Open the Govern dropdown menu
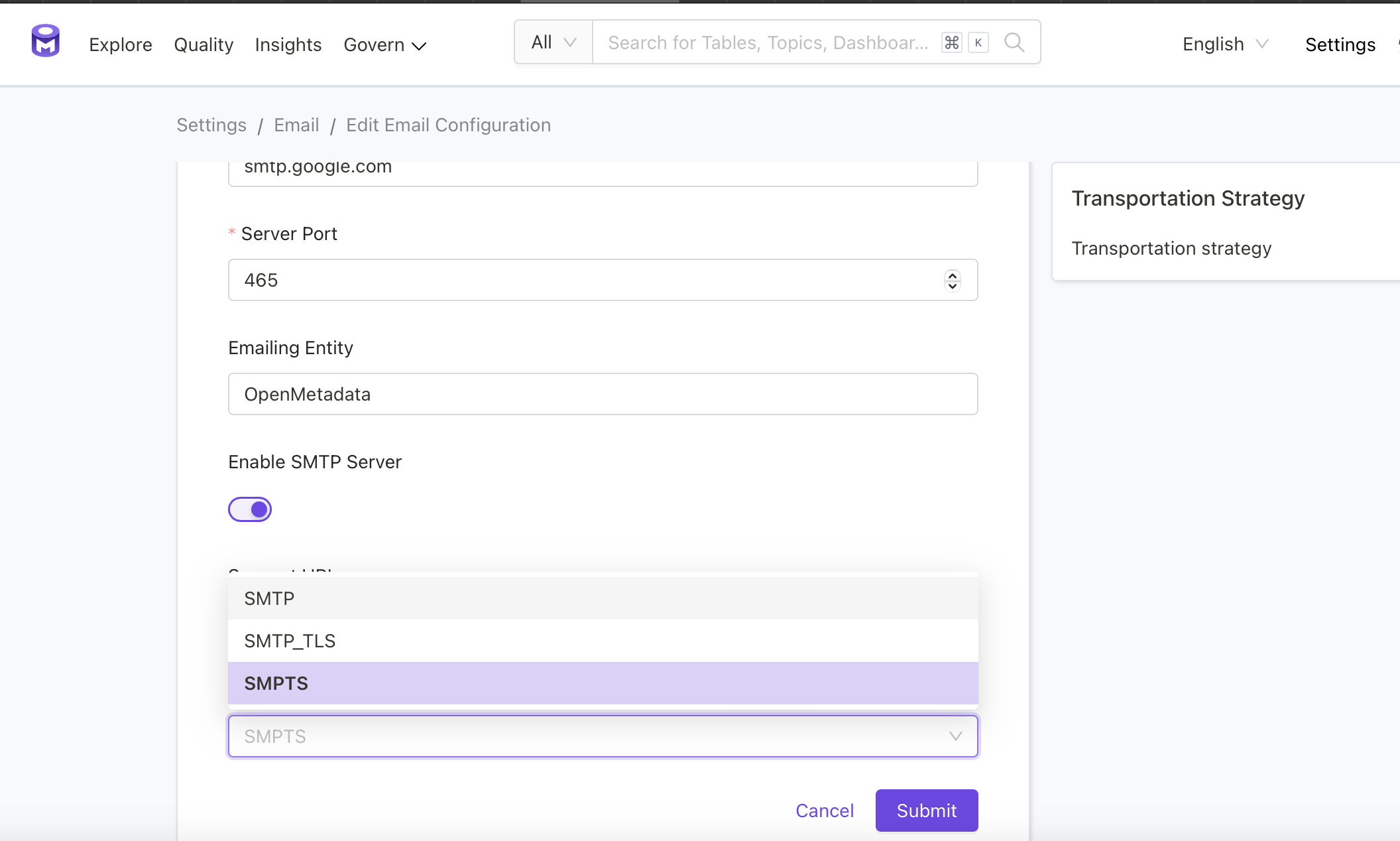Image resolution: width=1400 pixels, height=841 pixels. (x=384, y=44)
